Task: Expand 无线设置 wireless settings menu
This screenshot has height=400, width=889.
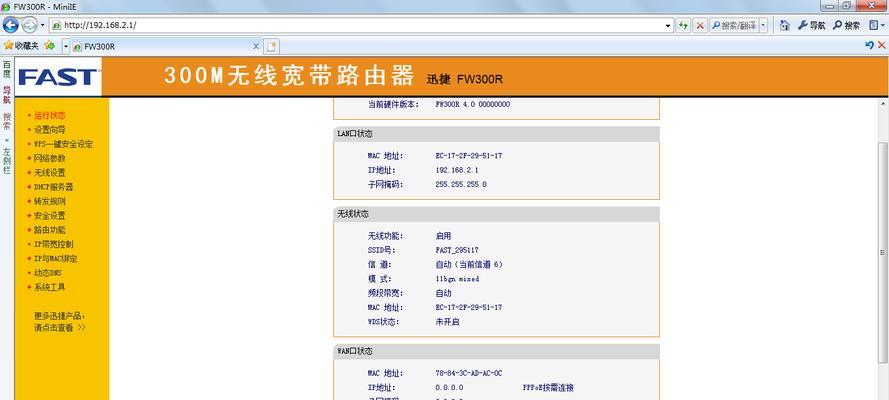Action: point(49,173)
